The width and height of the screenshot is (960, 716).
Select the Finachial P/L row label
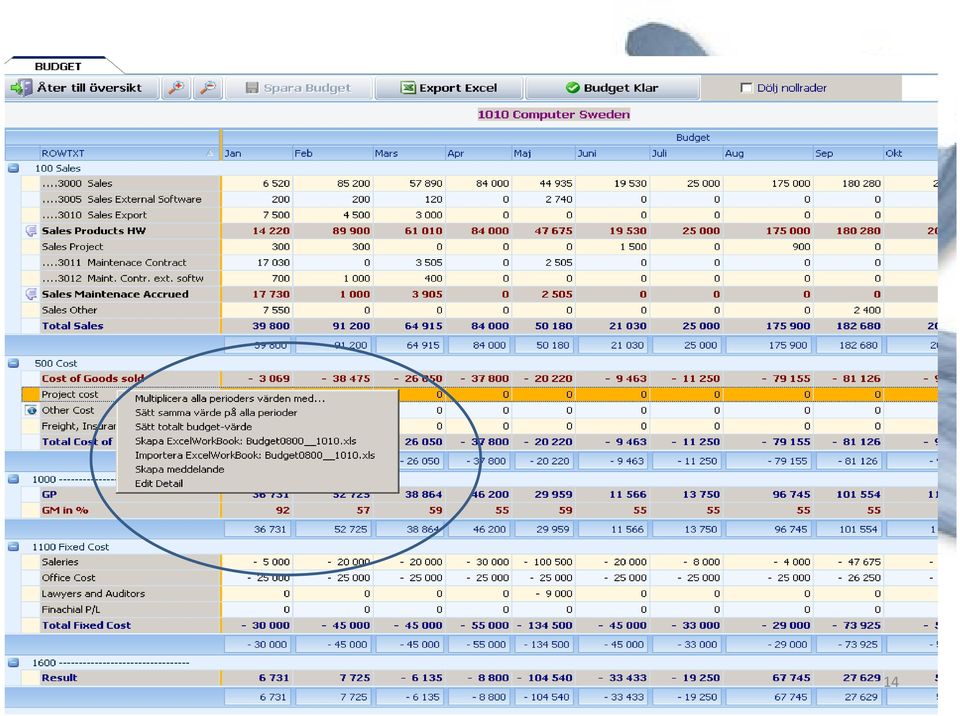tap(70, 609)
